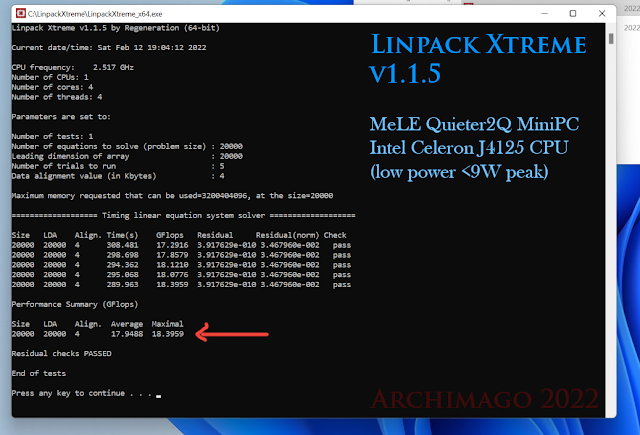640x435 pixels.
Task: Click the 'Current date/time' line
Action: tap(109, 47)
